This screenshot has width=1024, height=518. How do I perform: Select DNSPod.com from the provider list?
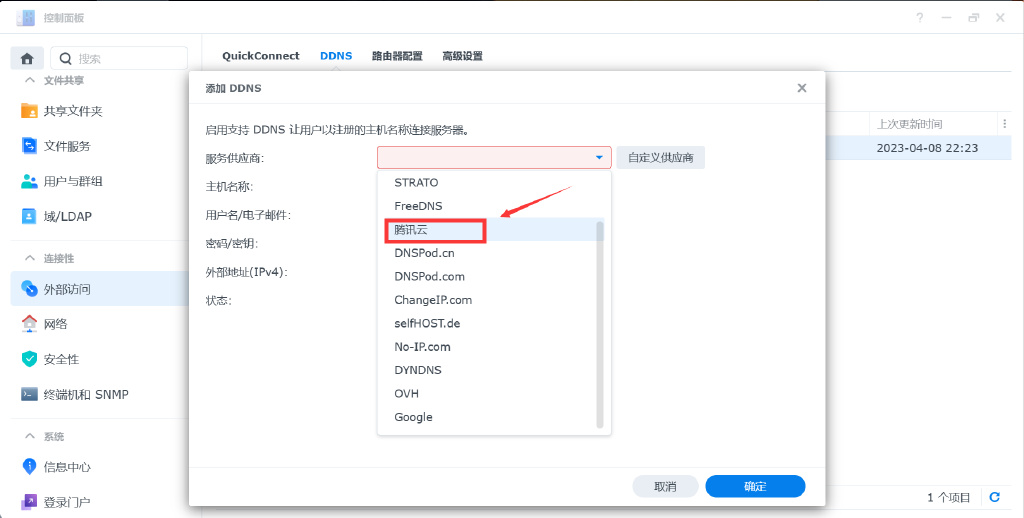(x=490, y=276)
